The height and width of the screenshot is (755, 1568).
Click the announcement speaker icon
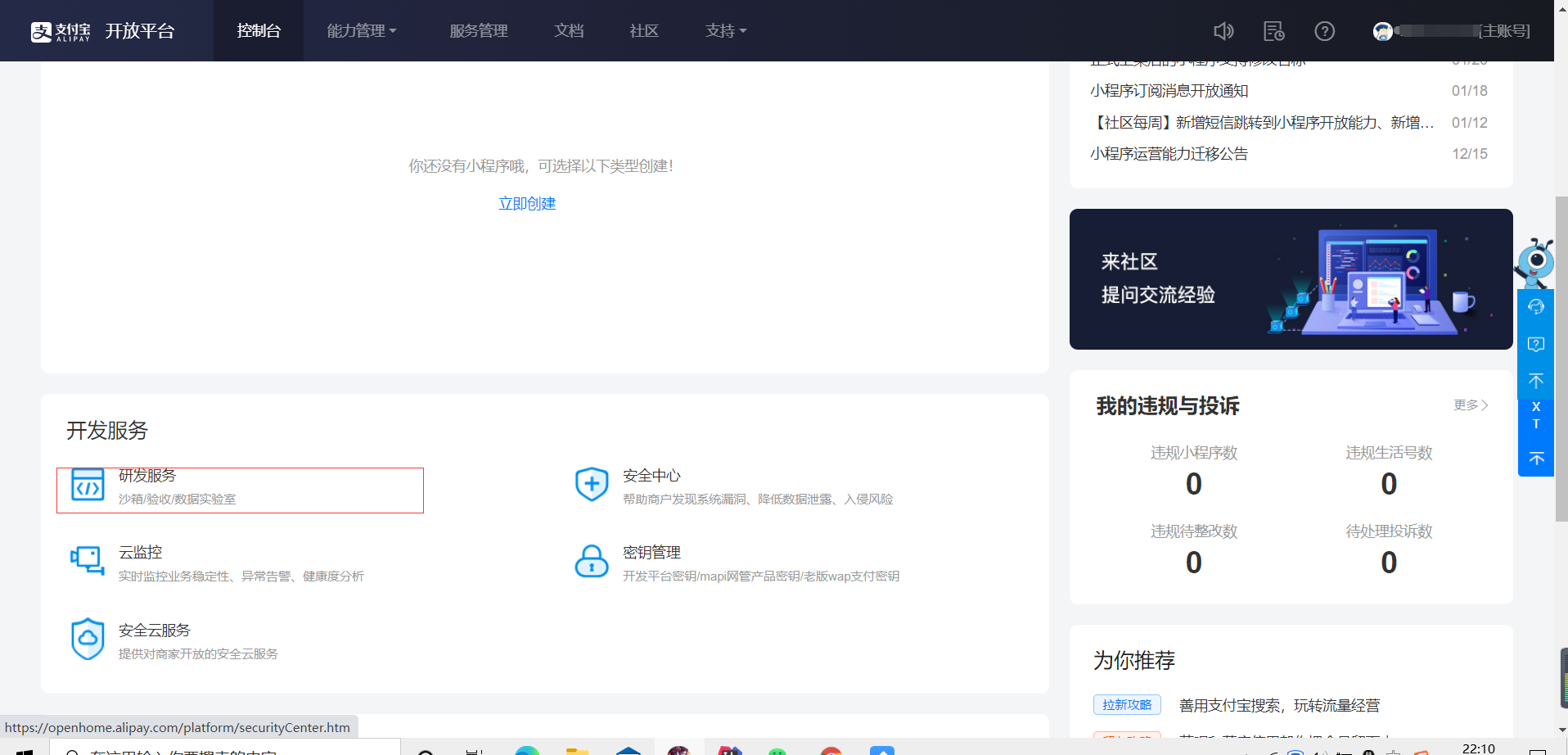click(x=1223, y=30)
